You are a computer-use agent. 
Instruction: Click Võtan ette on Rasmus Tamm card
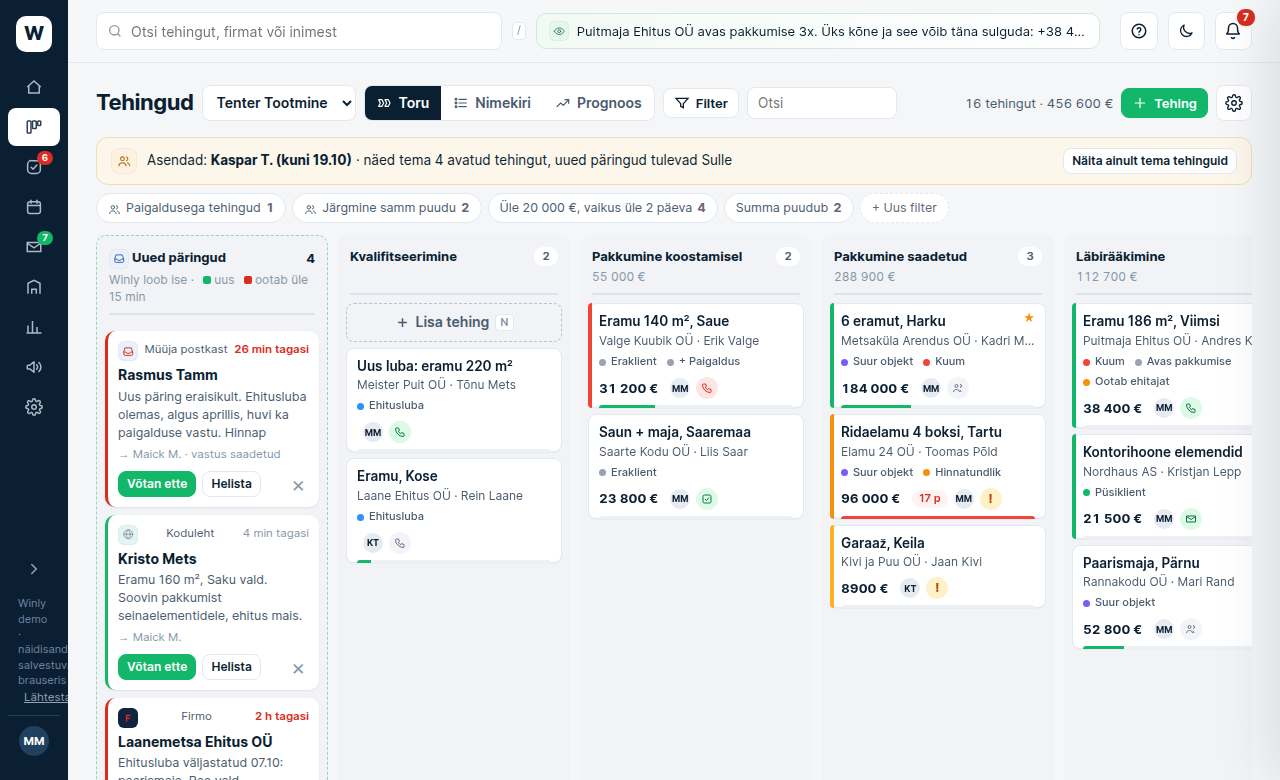[158, 484]
